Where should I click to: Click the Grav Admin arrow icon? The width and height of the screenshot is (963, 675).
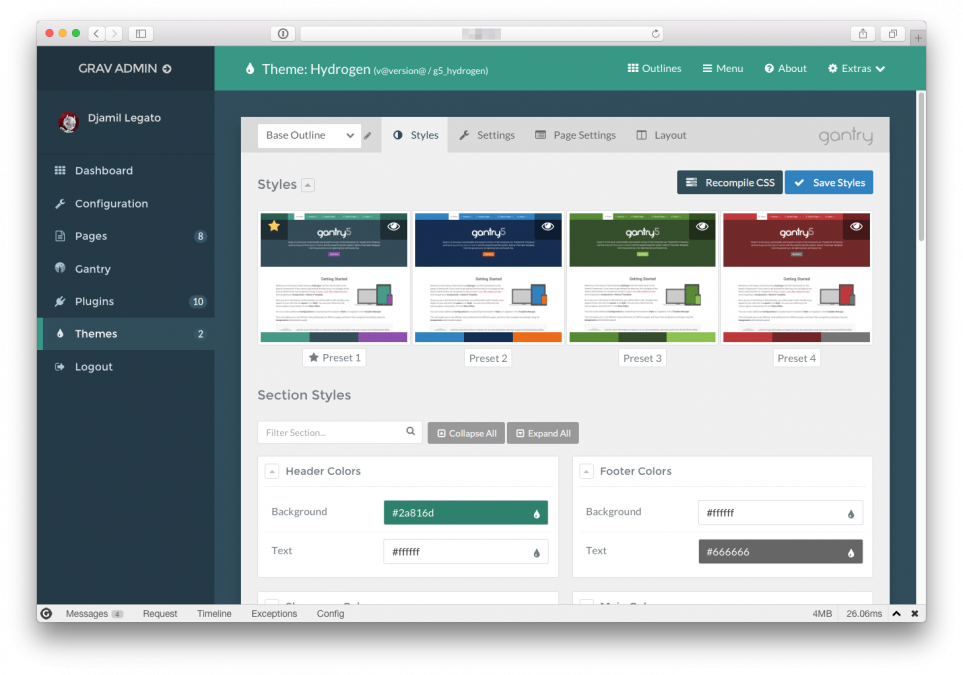pos(167,69)
